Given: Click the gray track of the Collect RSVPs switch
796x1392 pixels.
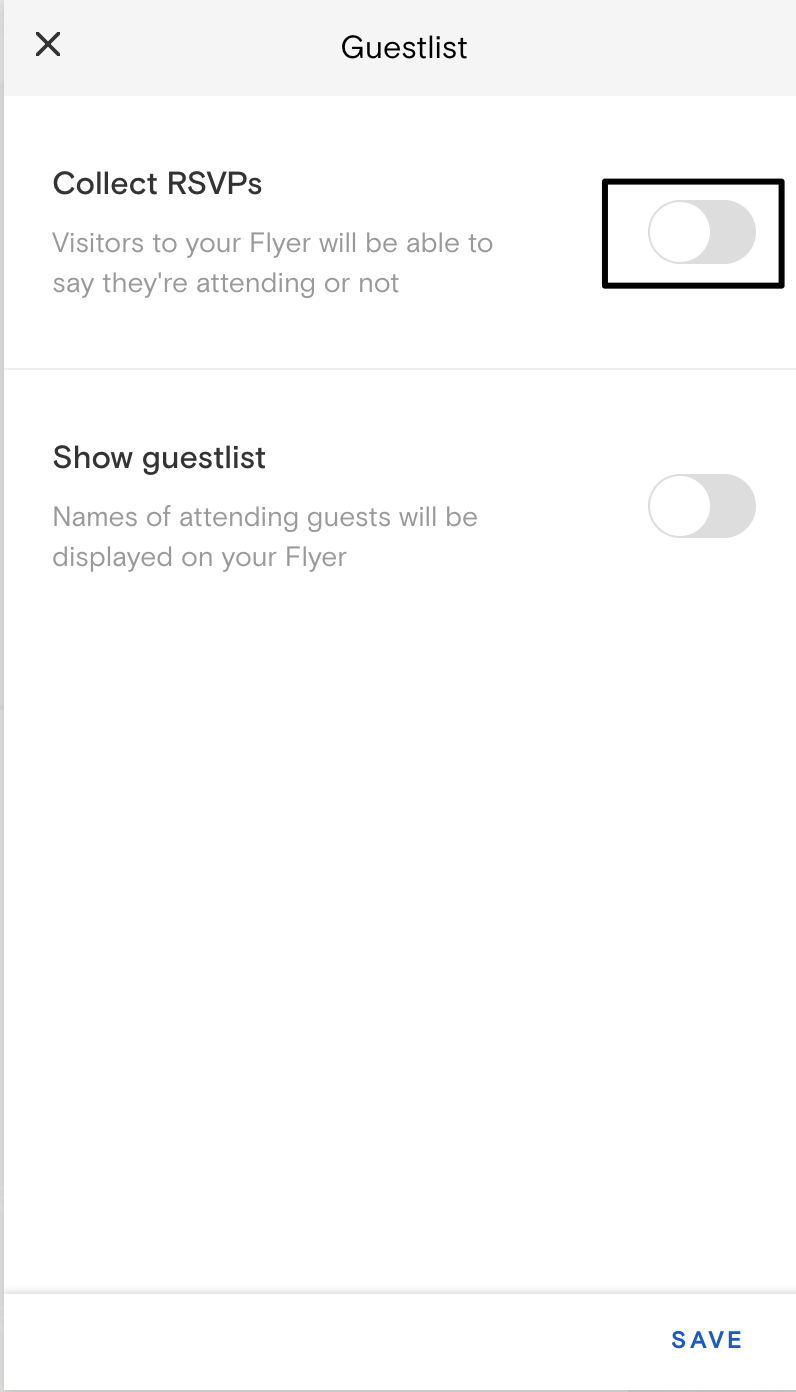Looking at the screenshot, I should pyautogui.click(x=734, y=232).
